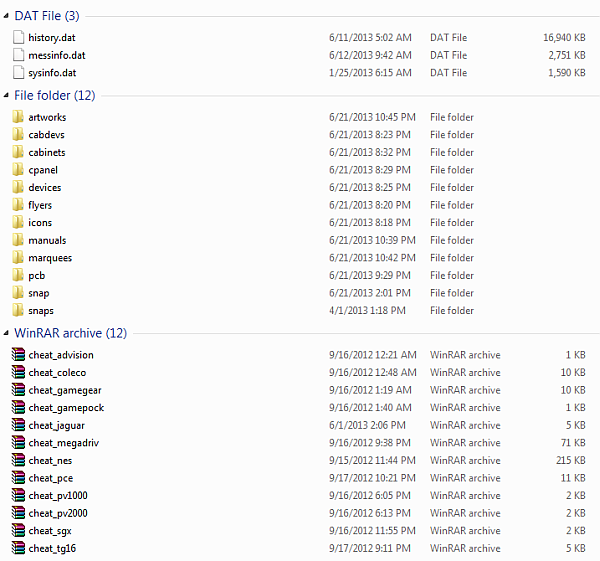Click the date 9/17/2012 10:21 PM
Image resolution: width=600 pixels, height=561 pixels.
coord(372,478)
